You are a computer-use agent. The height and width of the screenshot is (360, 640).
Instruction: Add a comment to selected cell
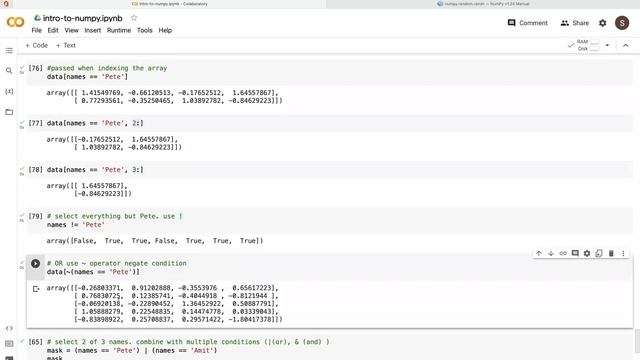(575, 253)
